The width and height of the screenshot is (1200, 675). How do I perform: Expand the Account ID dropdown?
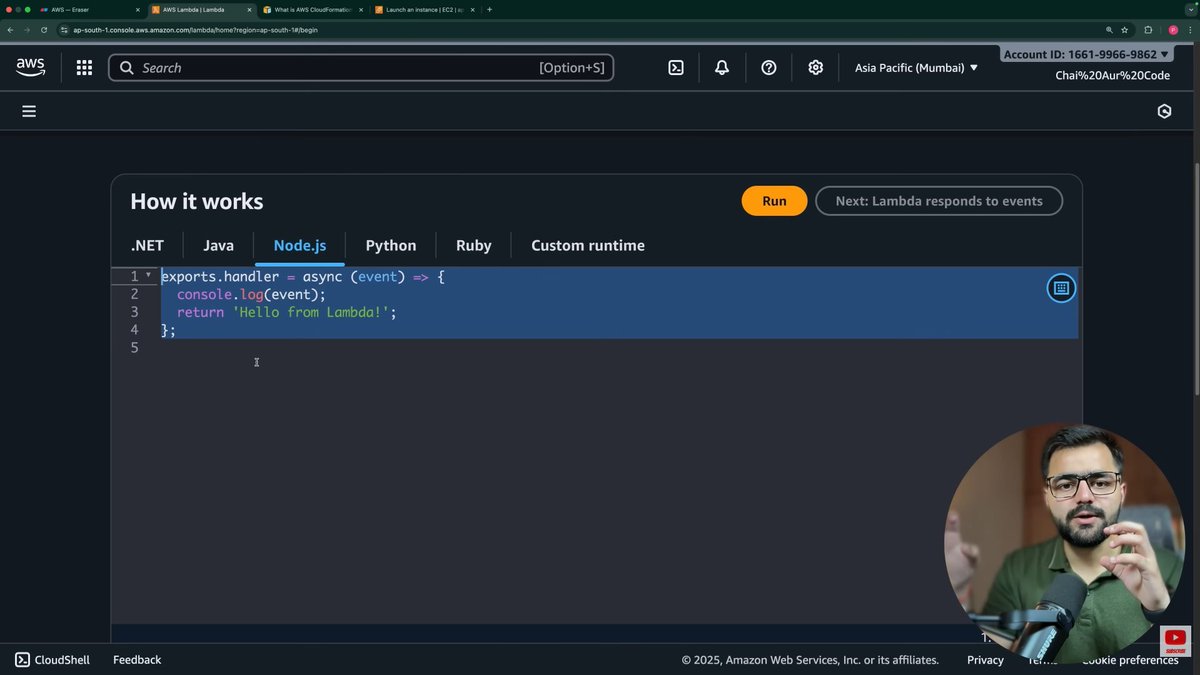click(1087, 55)
